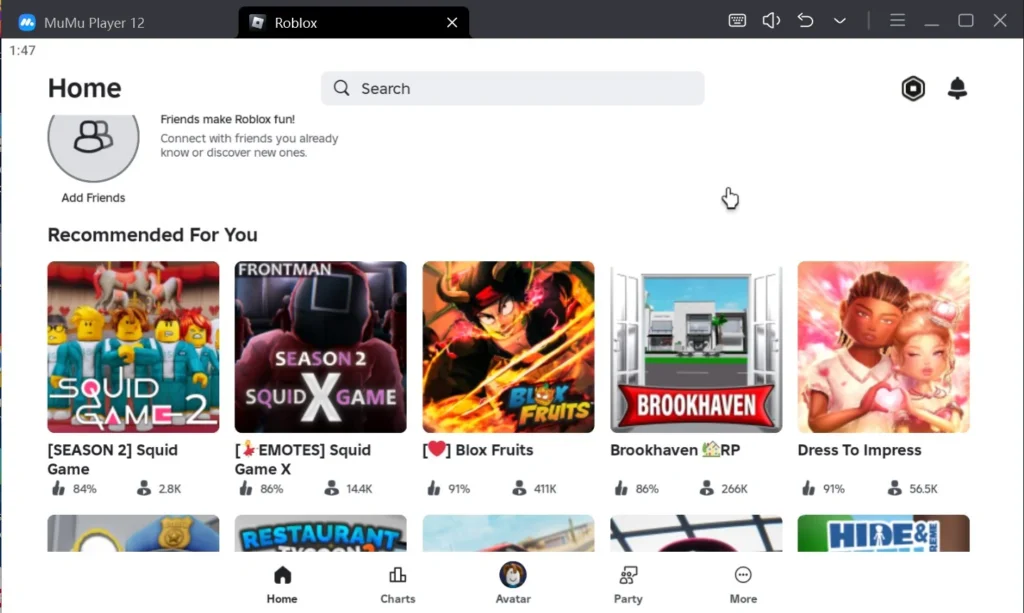Click Add Friends
Viewport: 1024px width, 613px height.
click(92, 150)
